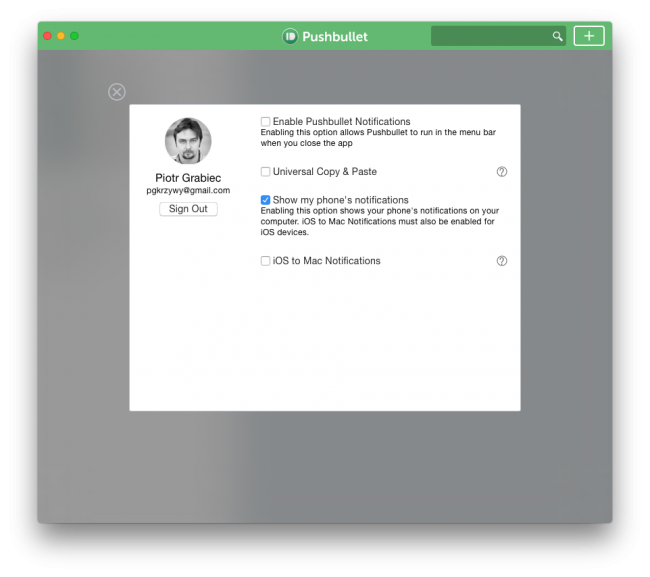Sign out of the account
Viewport: 650px width, 577px height.
click(188, 209)
